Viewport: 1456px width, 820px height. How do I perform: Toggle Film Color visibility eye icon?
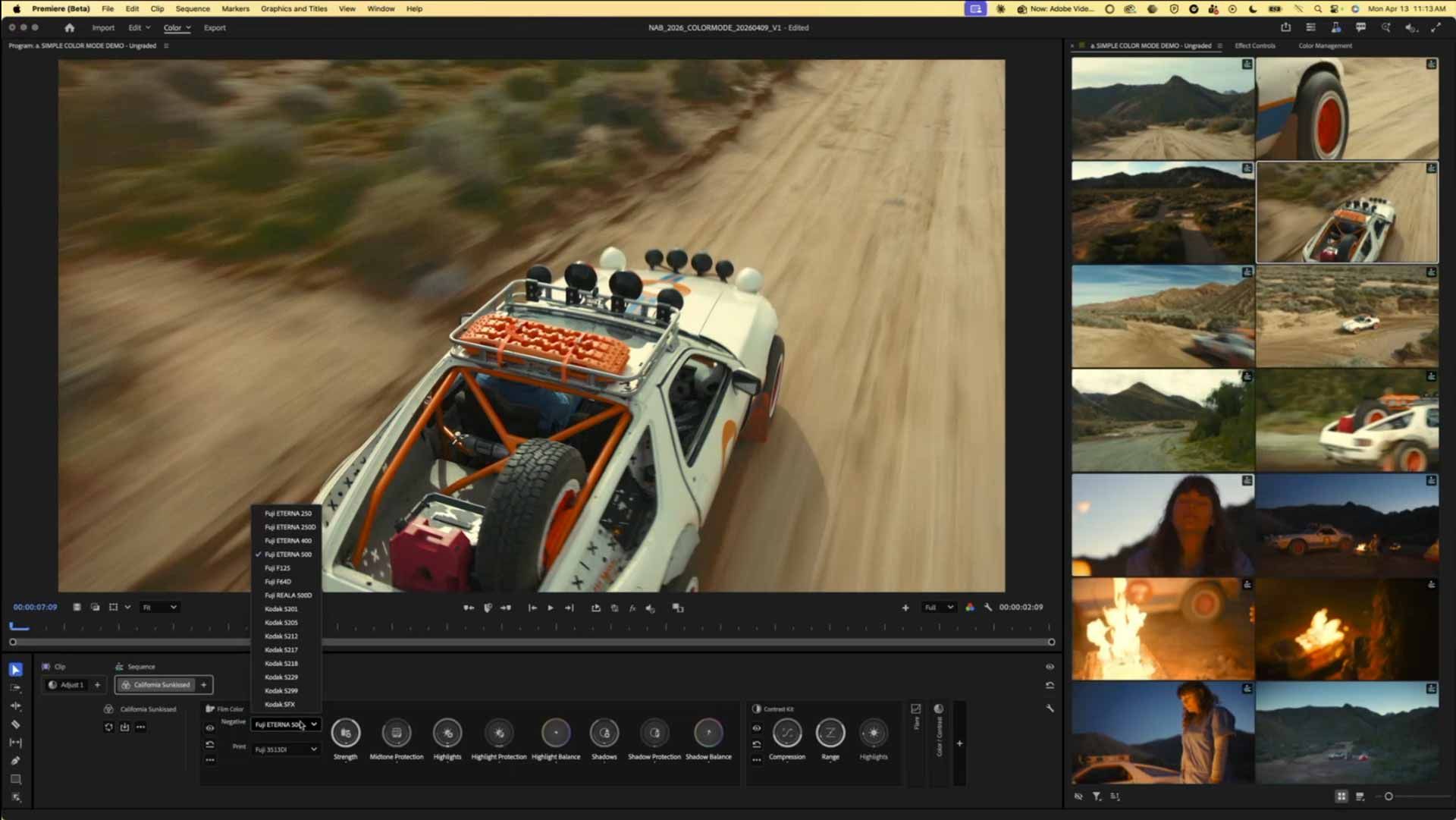tap(210, 728)
